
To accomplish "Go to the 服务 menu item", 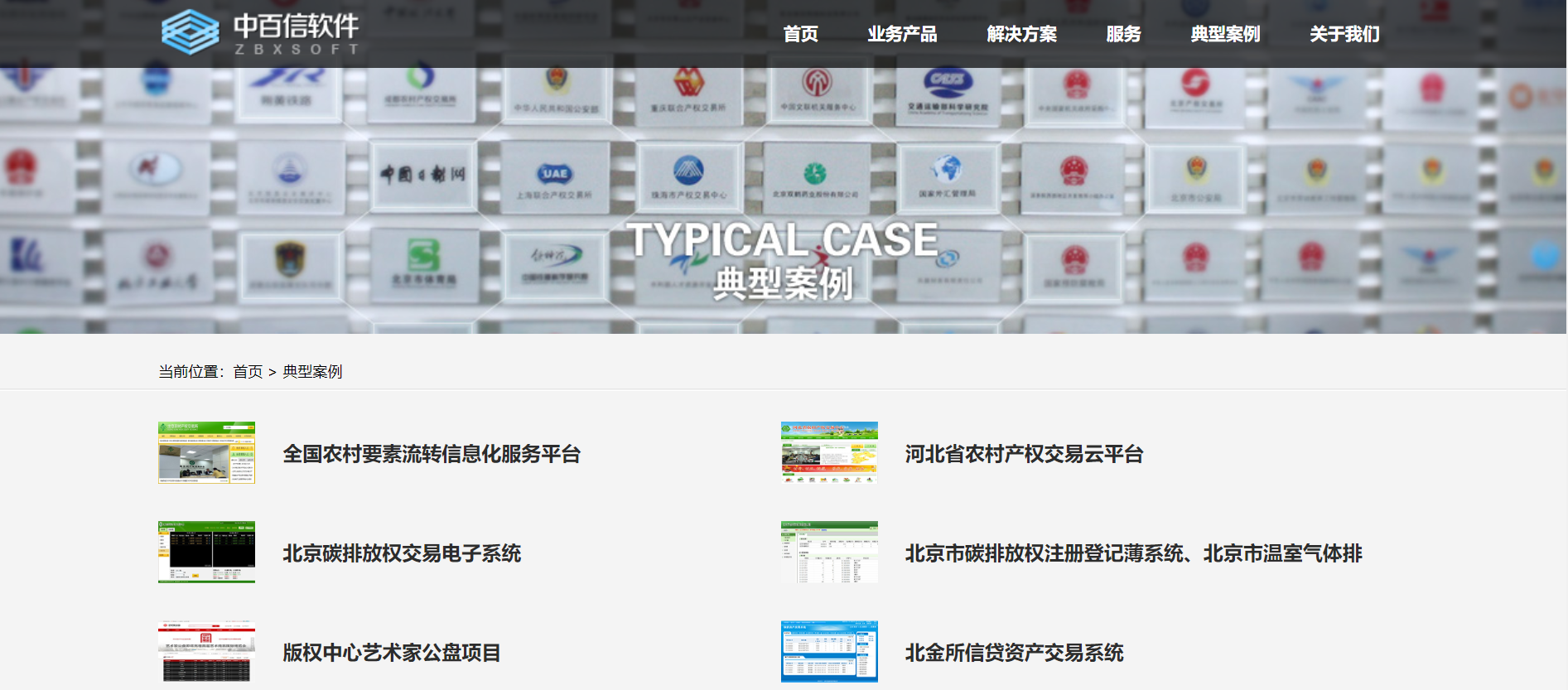I will point(1123,34).
